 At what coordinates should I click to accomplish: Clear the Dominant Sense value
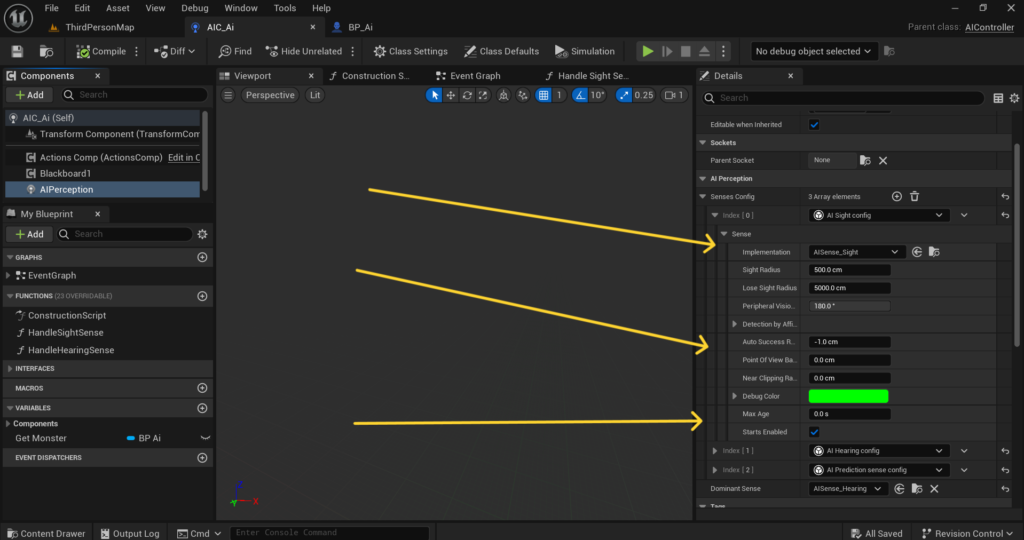(935, 489)
